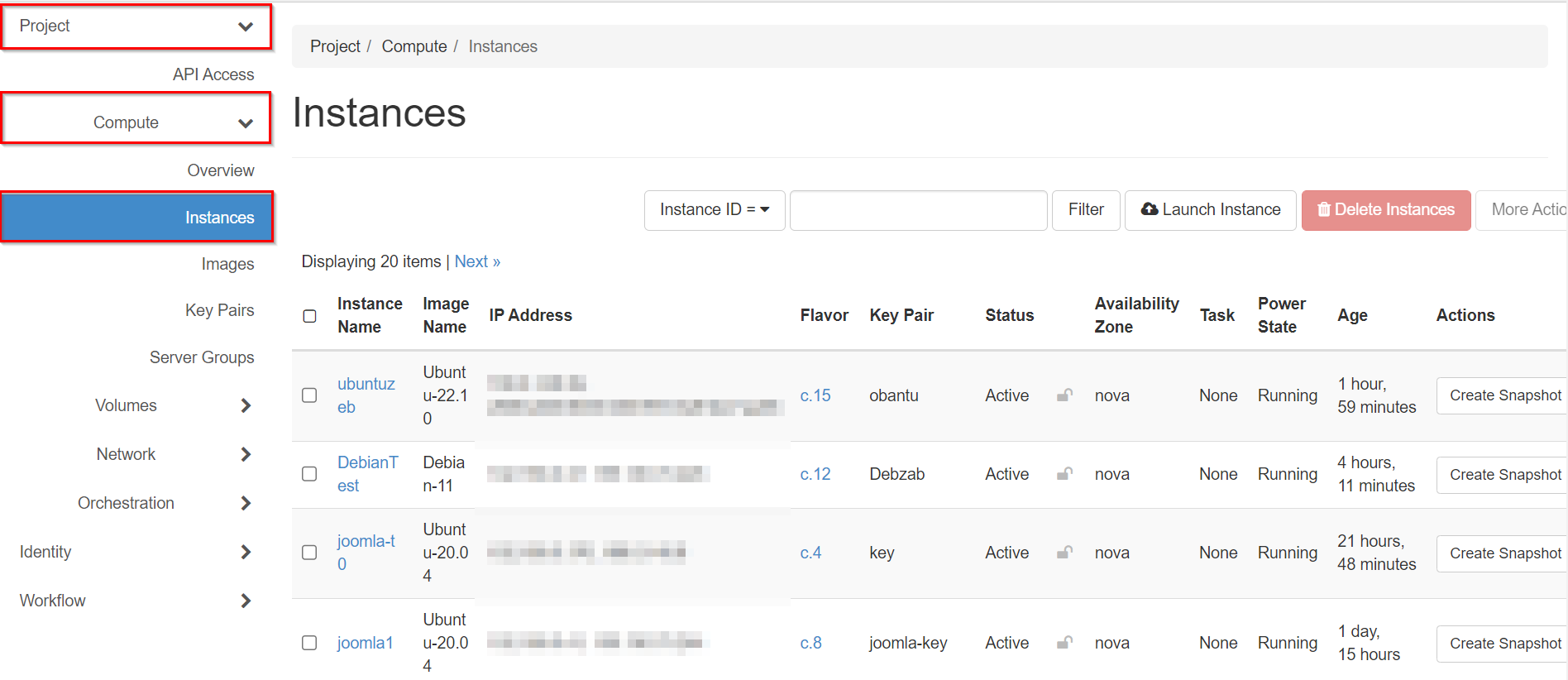This screenshot has width=1568, height=680.
Task: Tick the checkbox for ubuntuzeb instance
Action: tap(309, 395)
